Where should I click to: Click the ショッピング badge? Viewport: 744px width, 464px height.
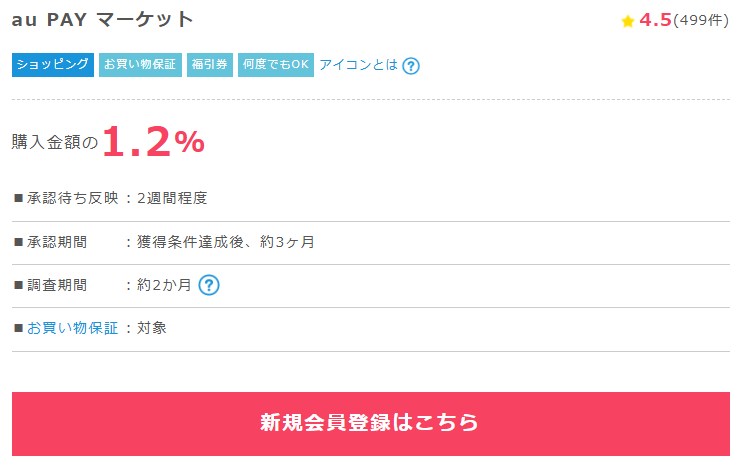[x=53, y=65]
